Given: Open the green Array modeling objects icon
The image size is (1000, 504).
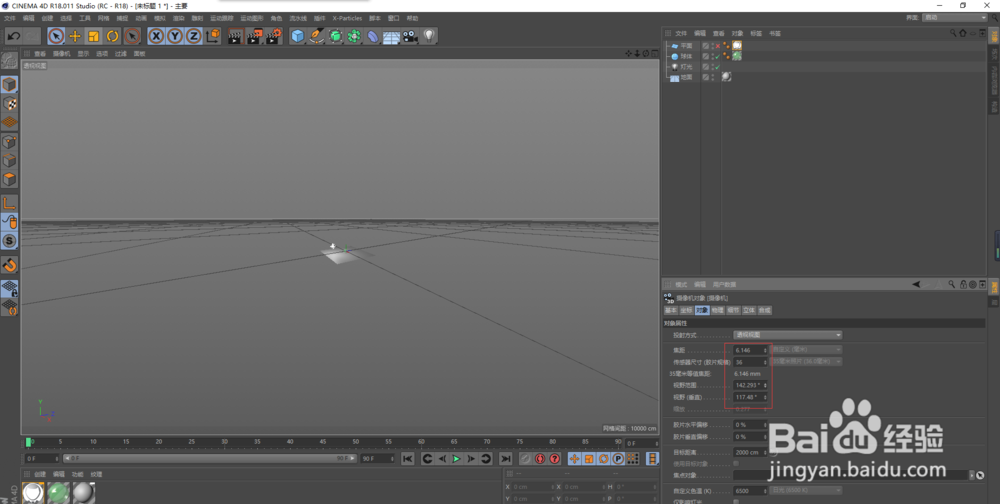Looking at the screenshot, I should coord(354,36).
